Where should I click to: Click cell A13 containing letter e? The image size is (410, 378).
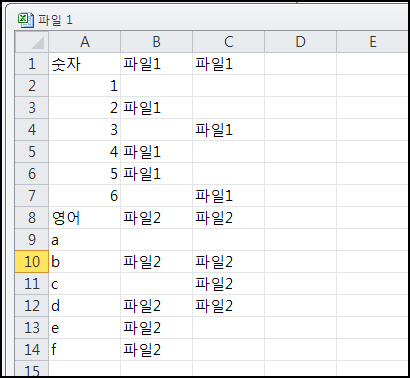[x=85, y=328]
